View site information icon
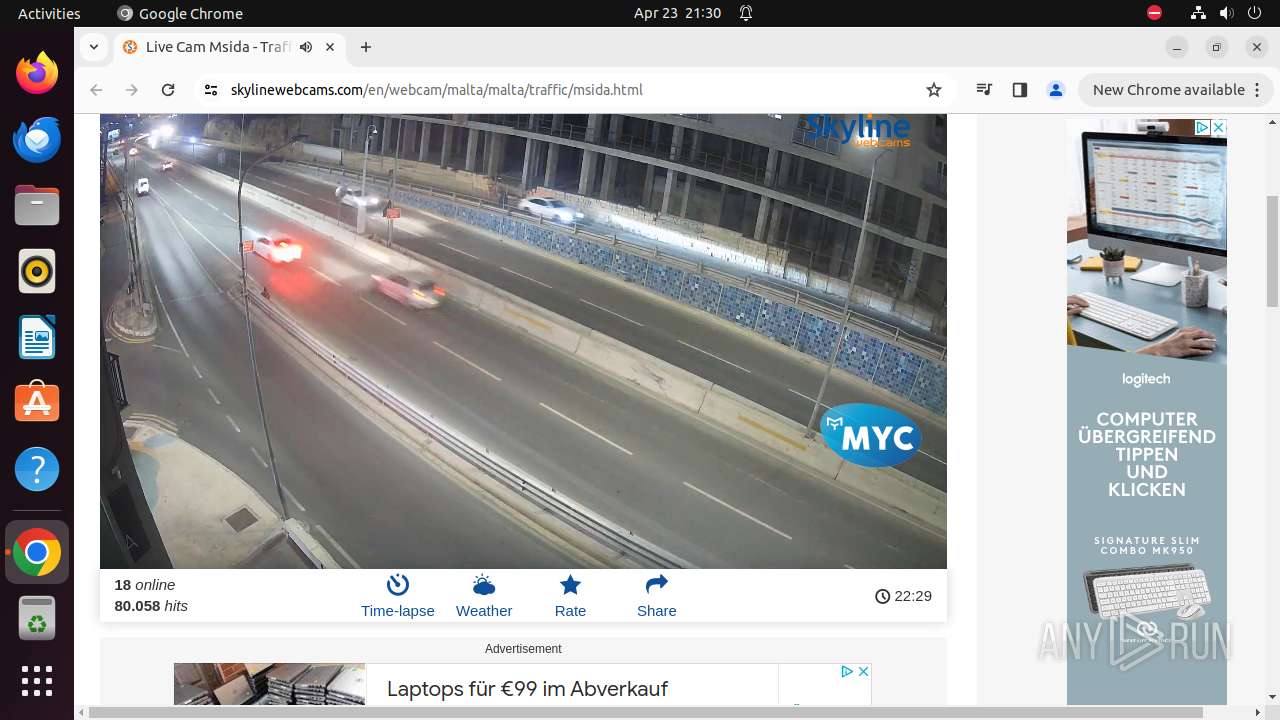The width and height of the screenshot is (1280, 720). click(x=210, y=90)
